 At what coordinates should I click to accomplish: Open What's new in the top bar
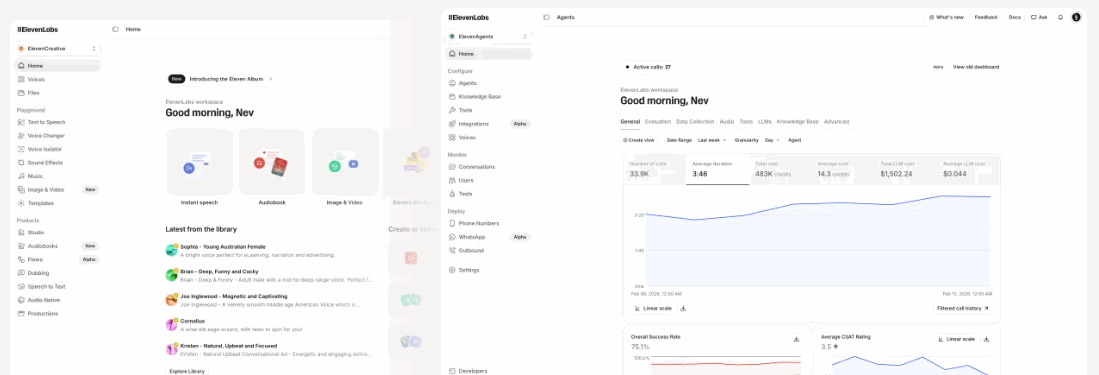[946, 17]
